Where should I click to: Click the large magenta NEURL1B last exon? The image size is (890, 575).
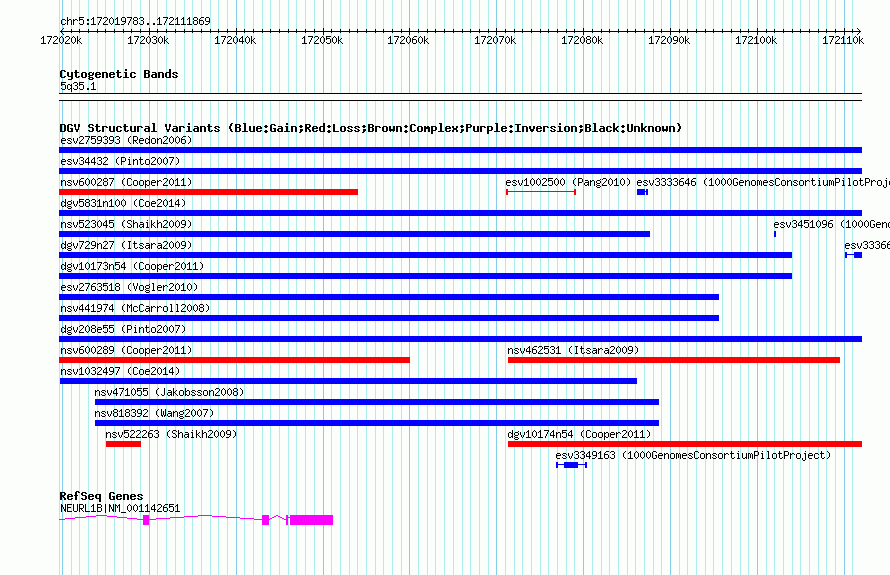[311, 520]
